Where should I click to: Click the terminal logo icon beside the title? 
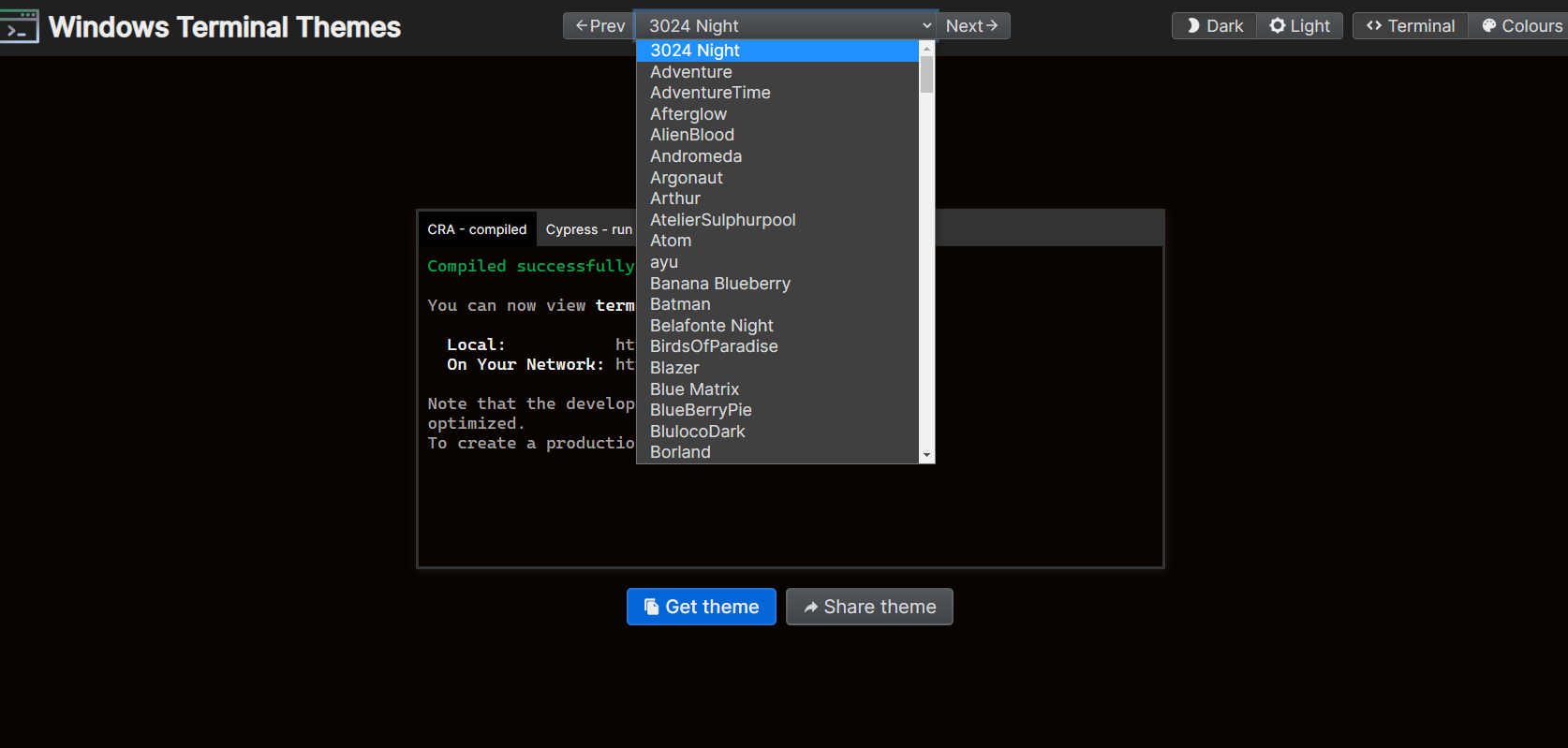pos(20,26)
